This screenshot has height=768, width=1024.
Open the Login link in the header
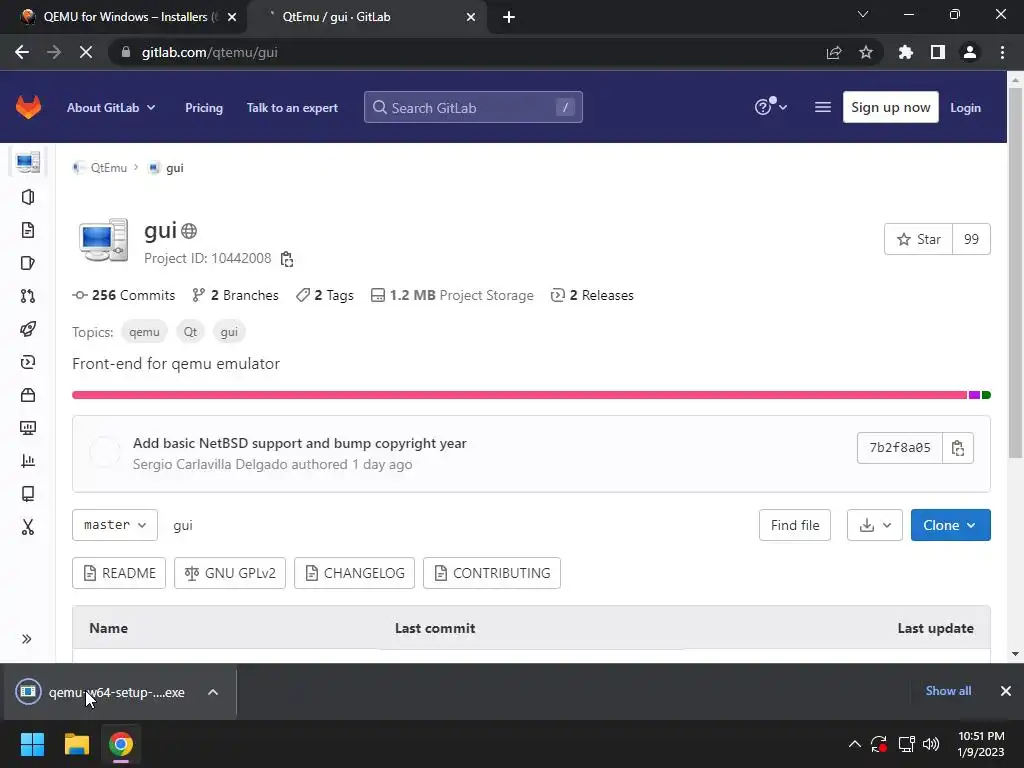tap(965, 108)
